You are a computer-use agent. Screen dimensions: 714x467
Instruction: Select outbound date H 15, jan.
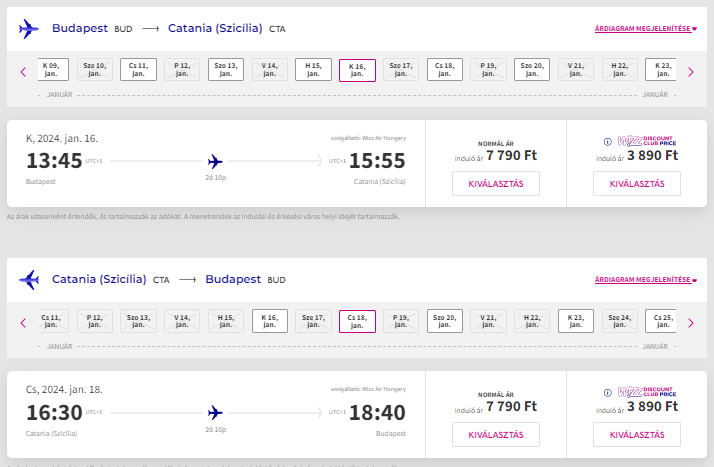(313, 69)
